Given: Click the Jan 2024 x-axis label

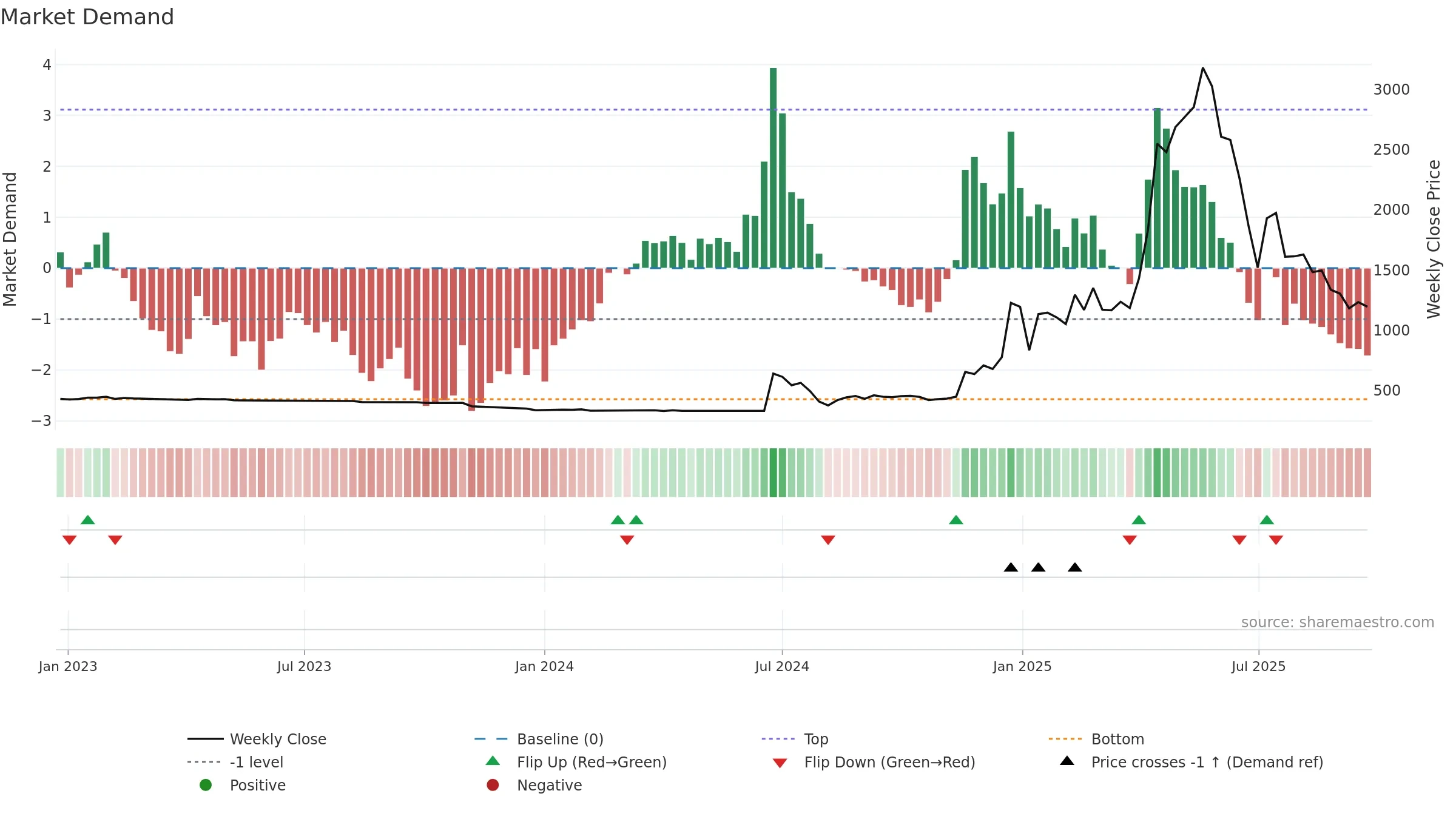Looking at the screenshot, I should [x=544, y=666].
